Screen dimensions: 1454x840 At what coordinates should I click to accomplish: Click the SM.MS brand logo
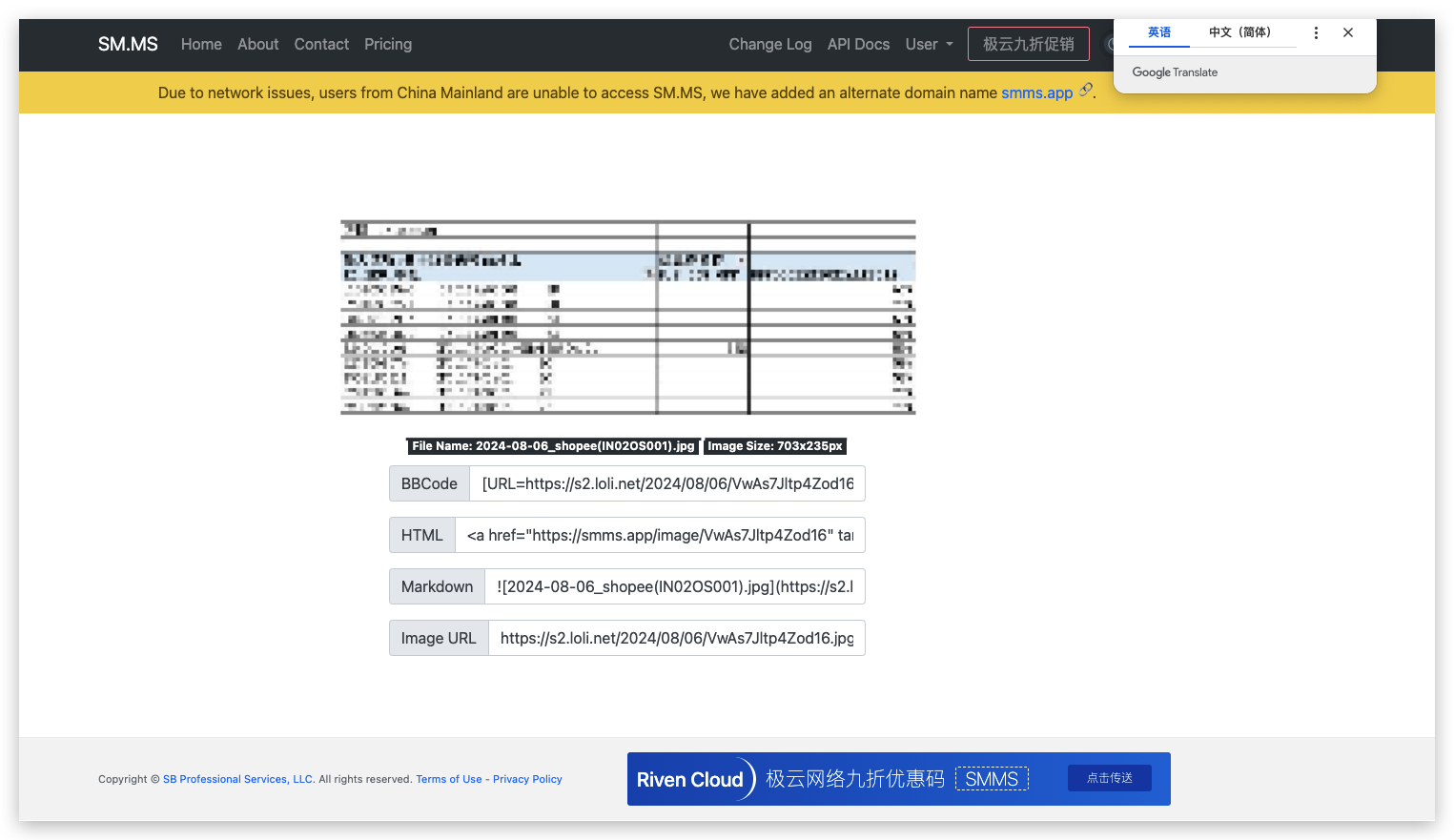[128, 44]
